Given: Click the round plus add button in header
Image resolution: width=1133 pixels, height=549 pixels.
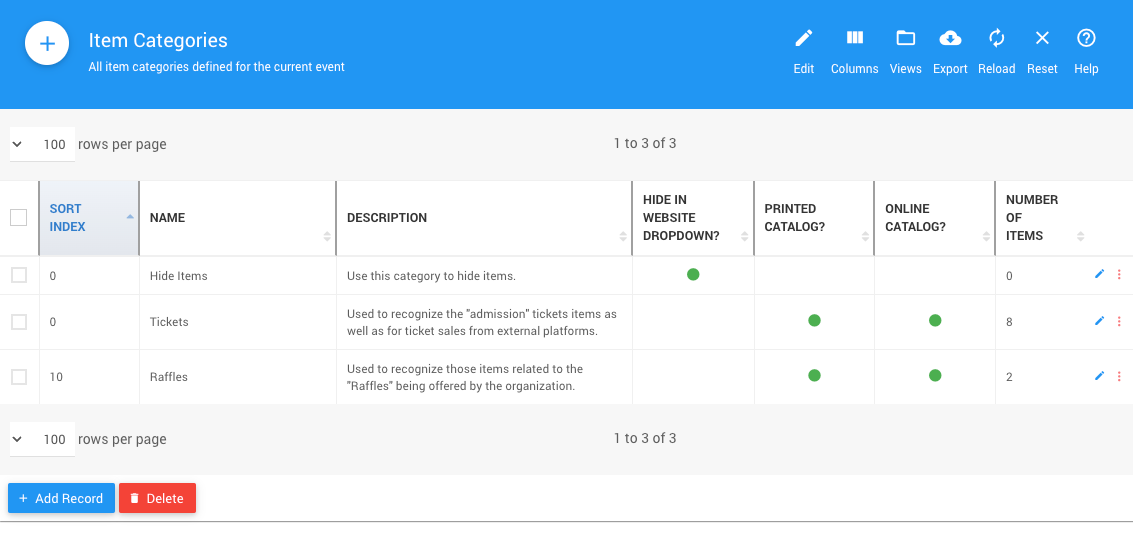Looking at the screenshot, I should [x=47, y=44].
